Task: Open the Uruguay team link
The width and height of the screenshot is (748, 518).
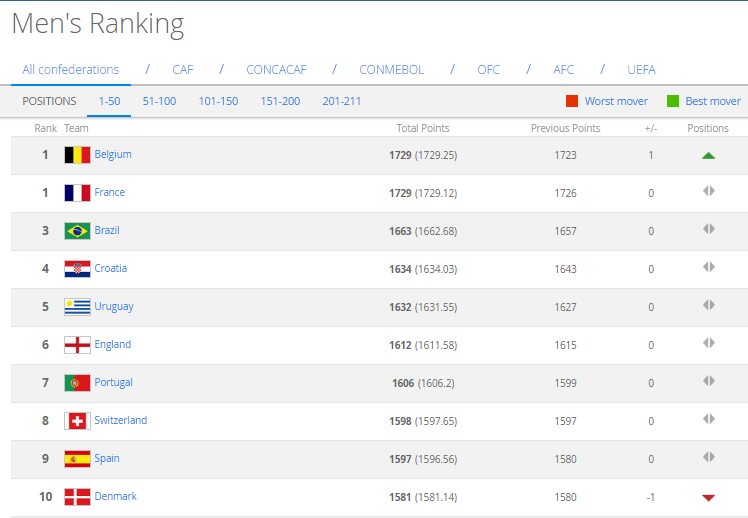Action: 114,307
